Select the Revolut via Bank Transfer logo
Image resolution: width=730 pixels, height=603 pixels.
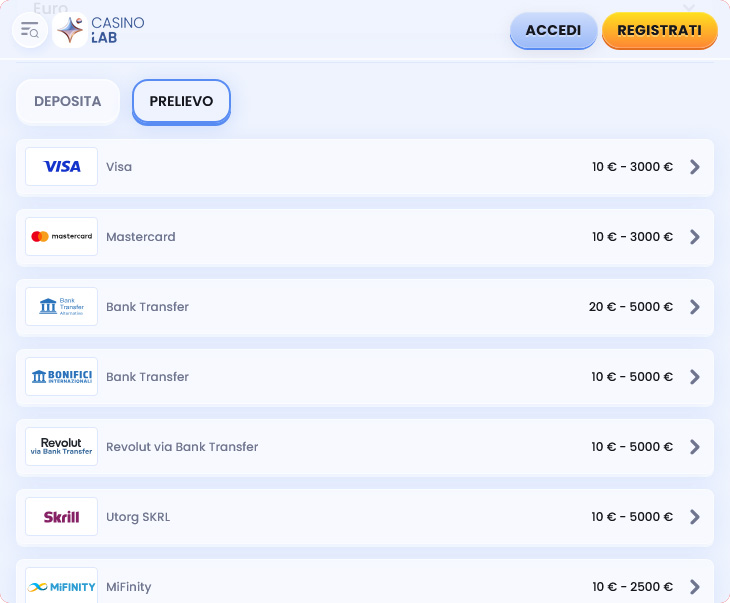click(x=61, y=447)
